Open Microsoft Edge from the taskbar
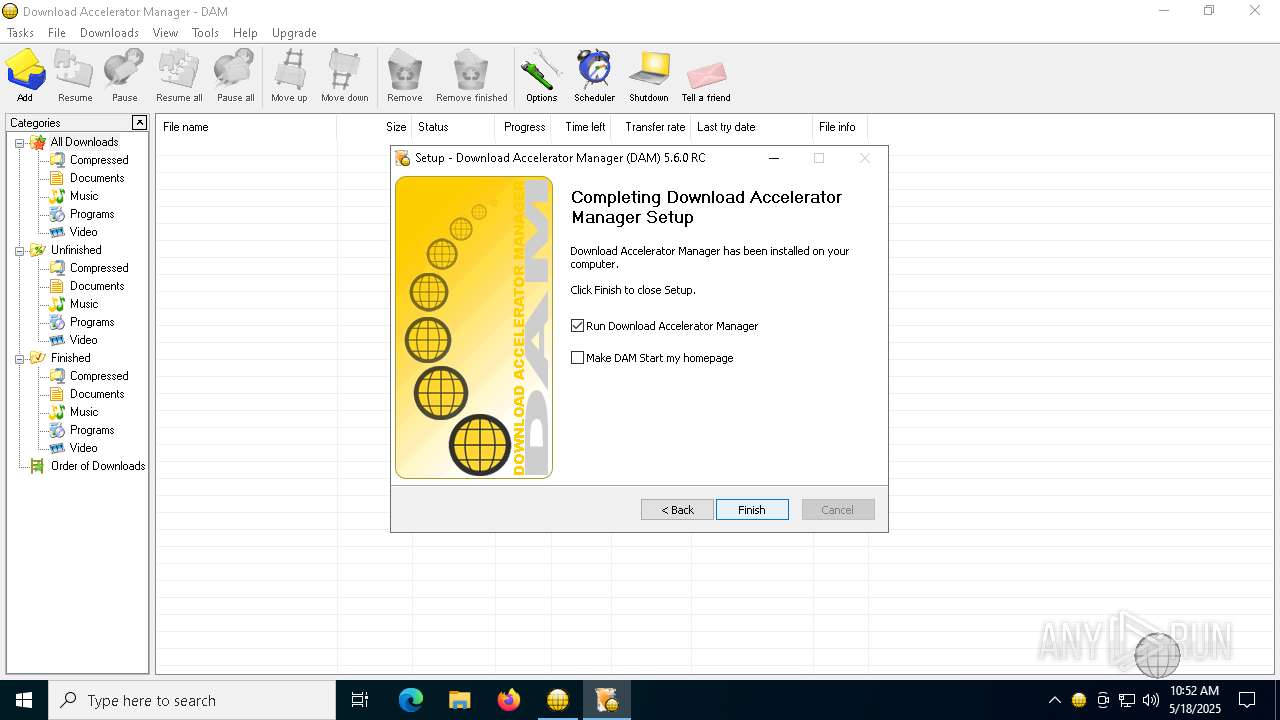 (411, 700)
